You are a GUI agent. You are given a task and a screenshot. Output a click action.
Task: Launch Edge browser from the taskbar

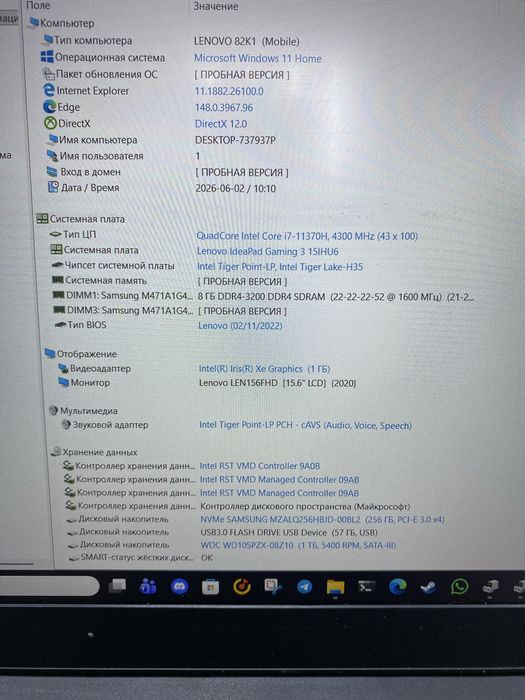pyautogui.click(x=397, y=587)
